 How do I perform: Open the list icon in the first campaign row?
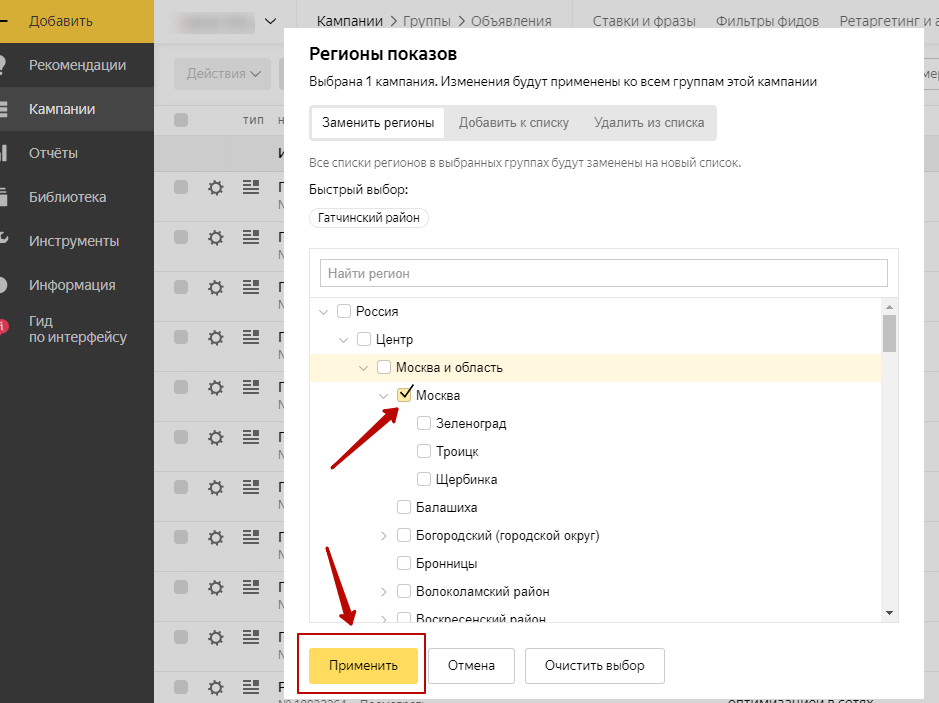[x=251, y=187]
